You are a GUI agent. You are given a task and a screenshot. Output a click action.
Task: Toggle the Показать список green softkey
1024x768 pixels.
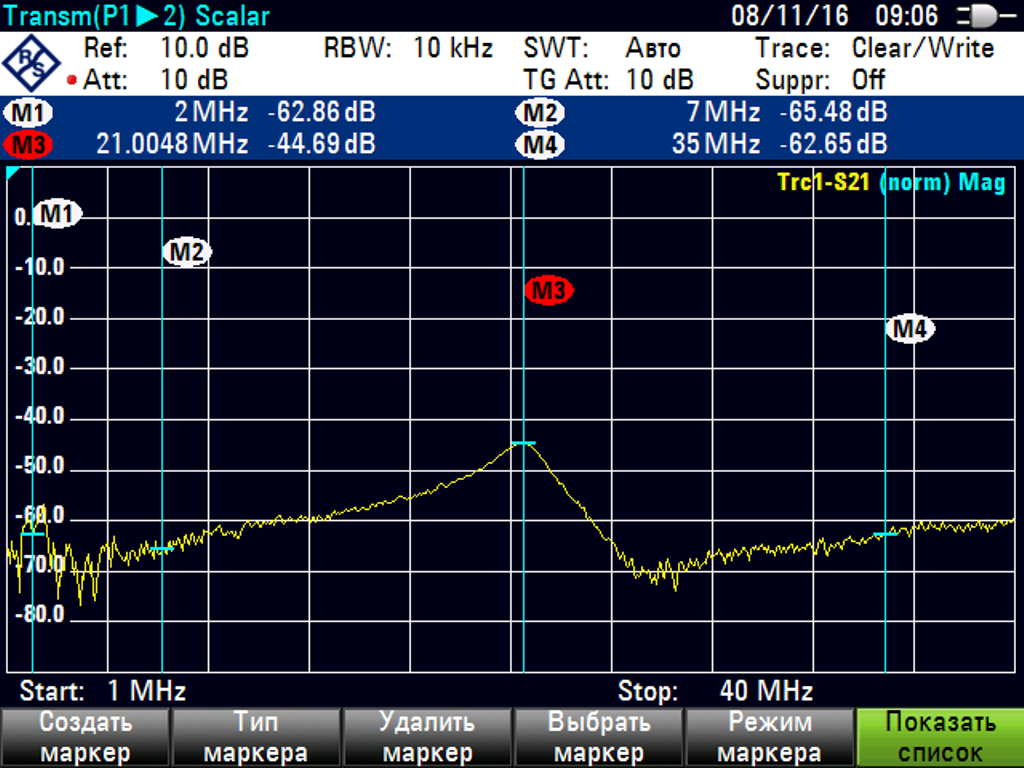pos(940,738)
